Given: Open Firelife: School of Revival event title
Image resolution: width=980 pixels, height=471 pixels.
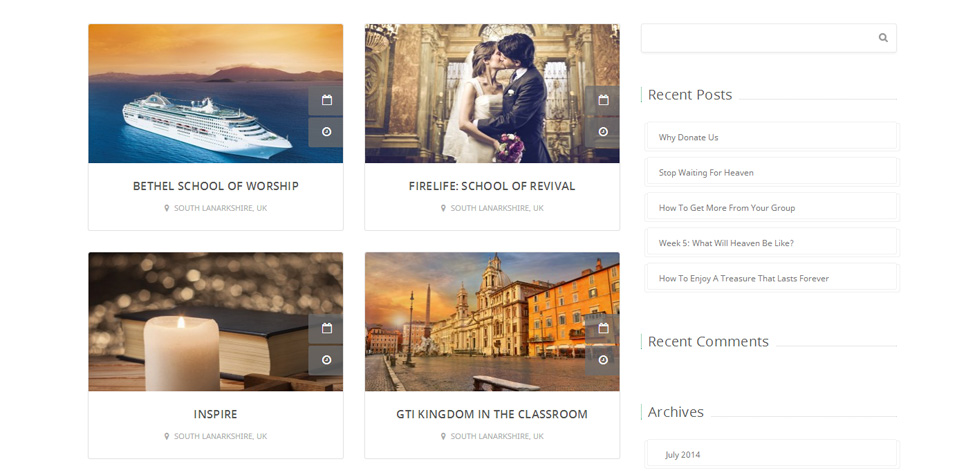Looking at the screenshot, I should [492, 186].
